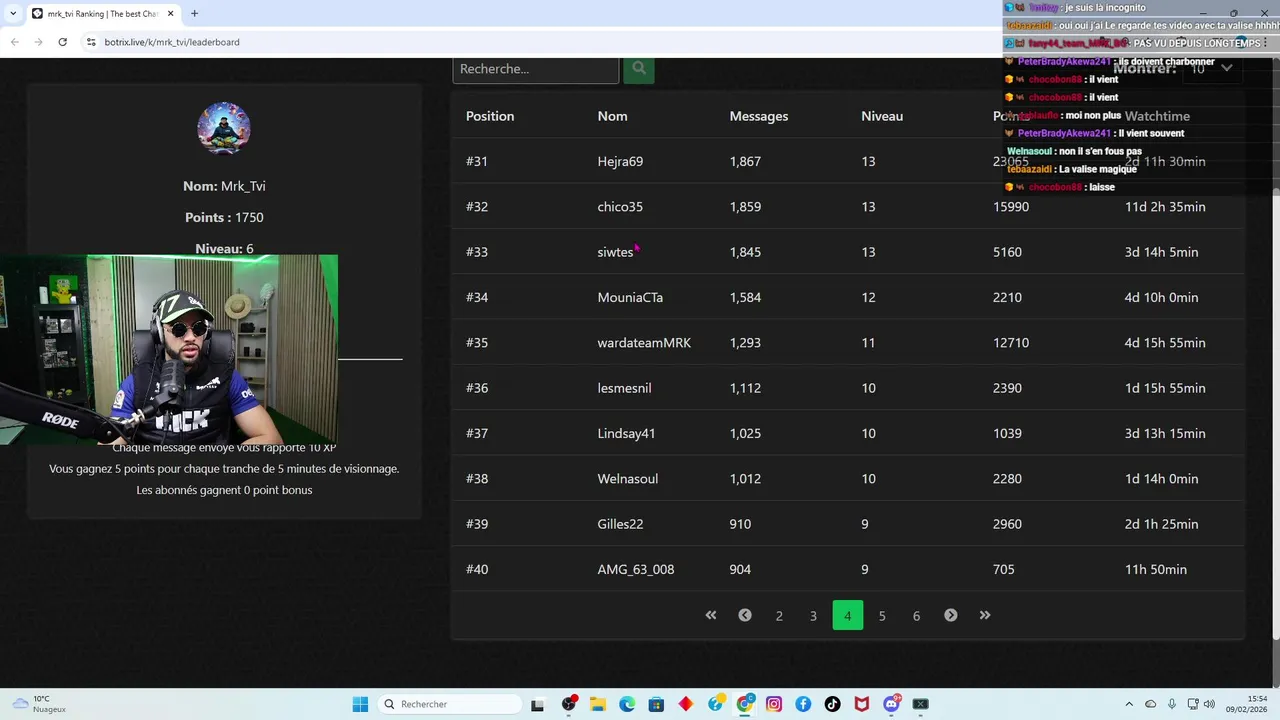Reload the page with browser refresh icon
This screenshot has width=1280, height=720.
point(62,42)
